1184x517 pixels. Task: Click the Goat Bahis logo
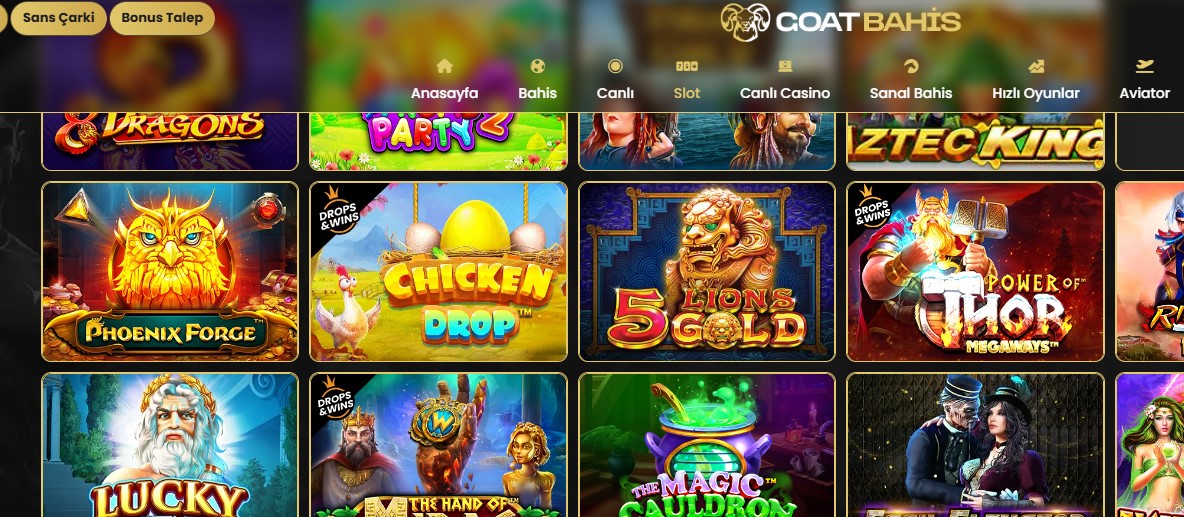tap(840, 22)
